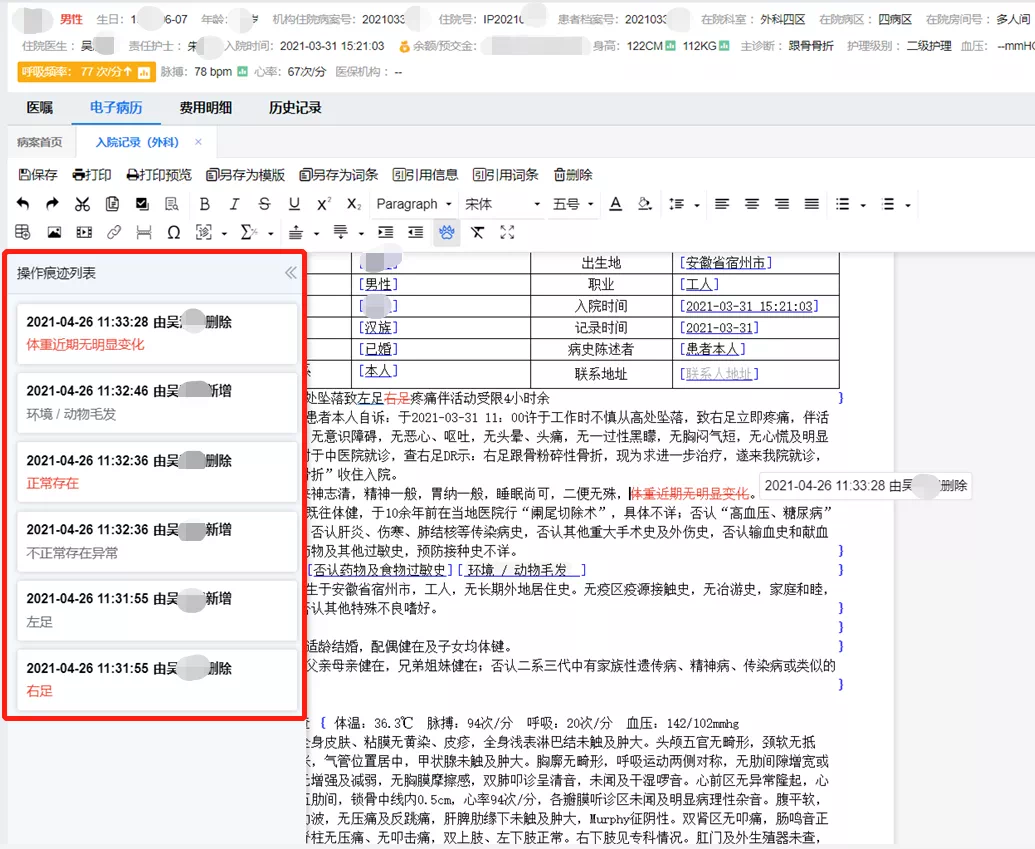Click the clear formatting icon
The image size is (1035, 849).
tap(477, 233)
